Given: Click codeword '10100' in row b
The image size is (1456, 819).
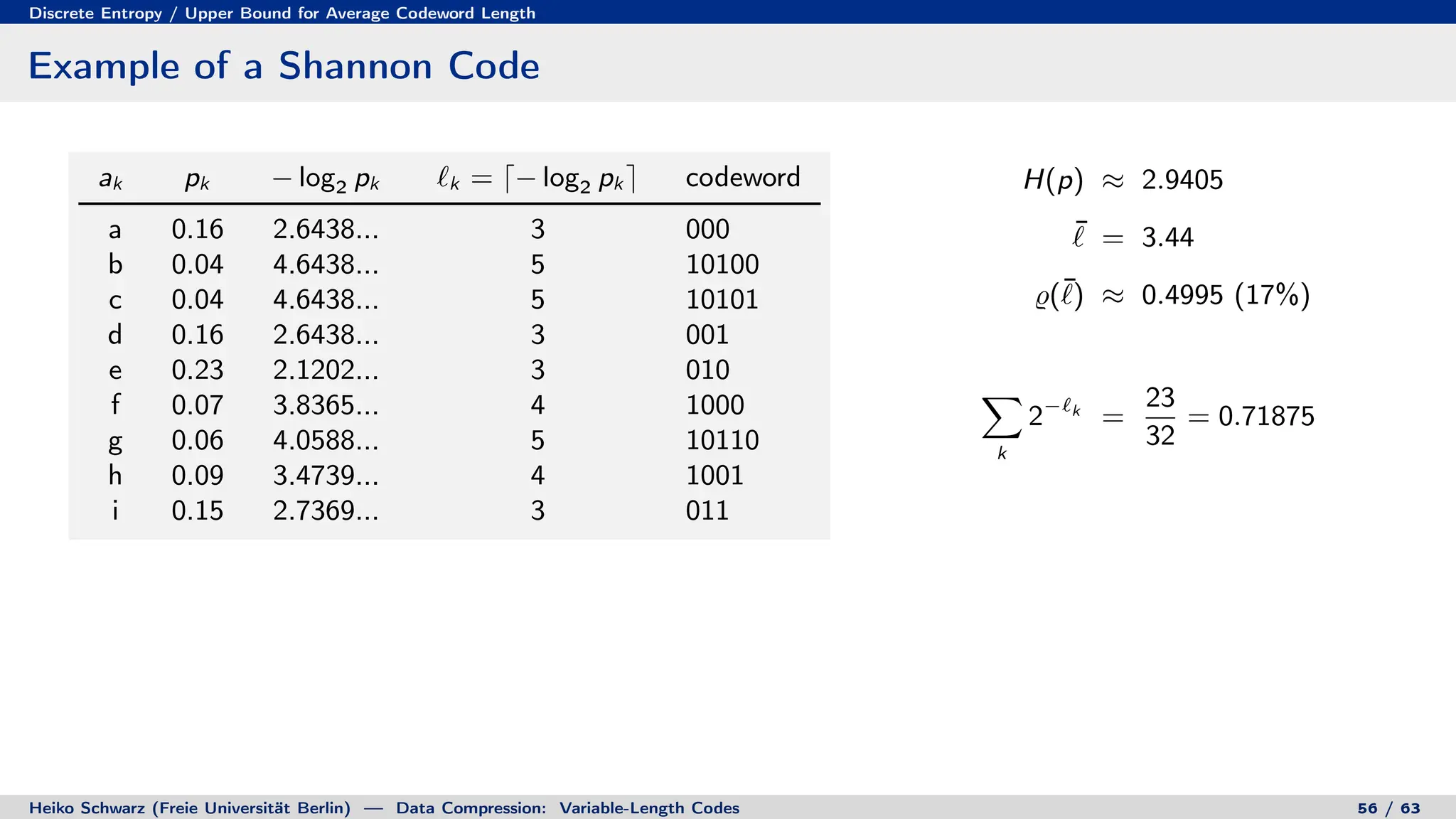Looking at the screenshot, I should (x=722, y=264).
